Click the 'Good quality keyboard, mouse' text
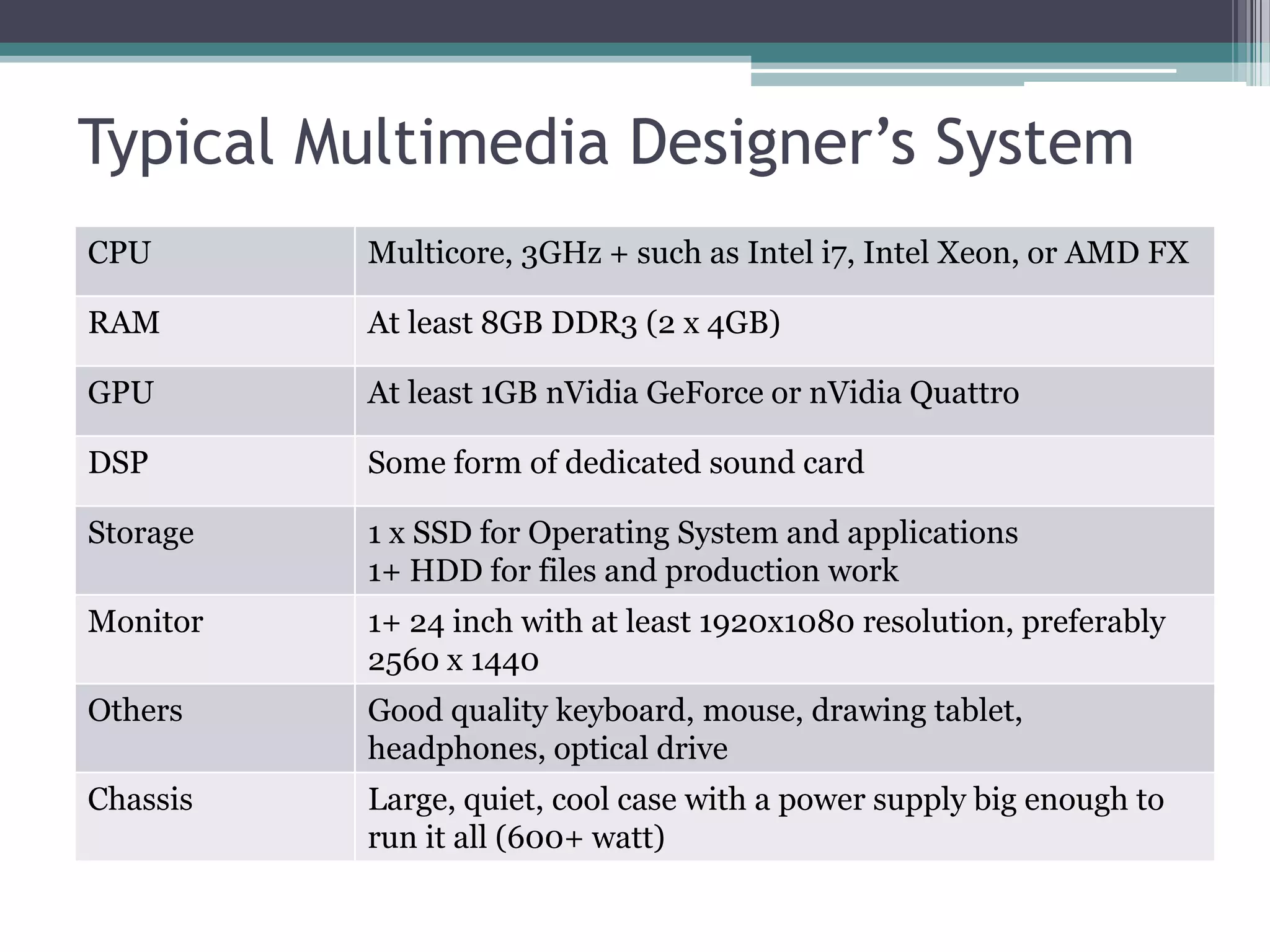Screen dimensions: 1270x952 pos(695,711)
